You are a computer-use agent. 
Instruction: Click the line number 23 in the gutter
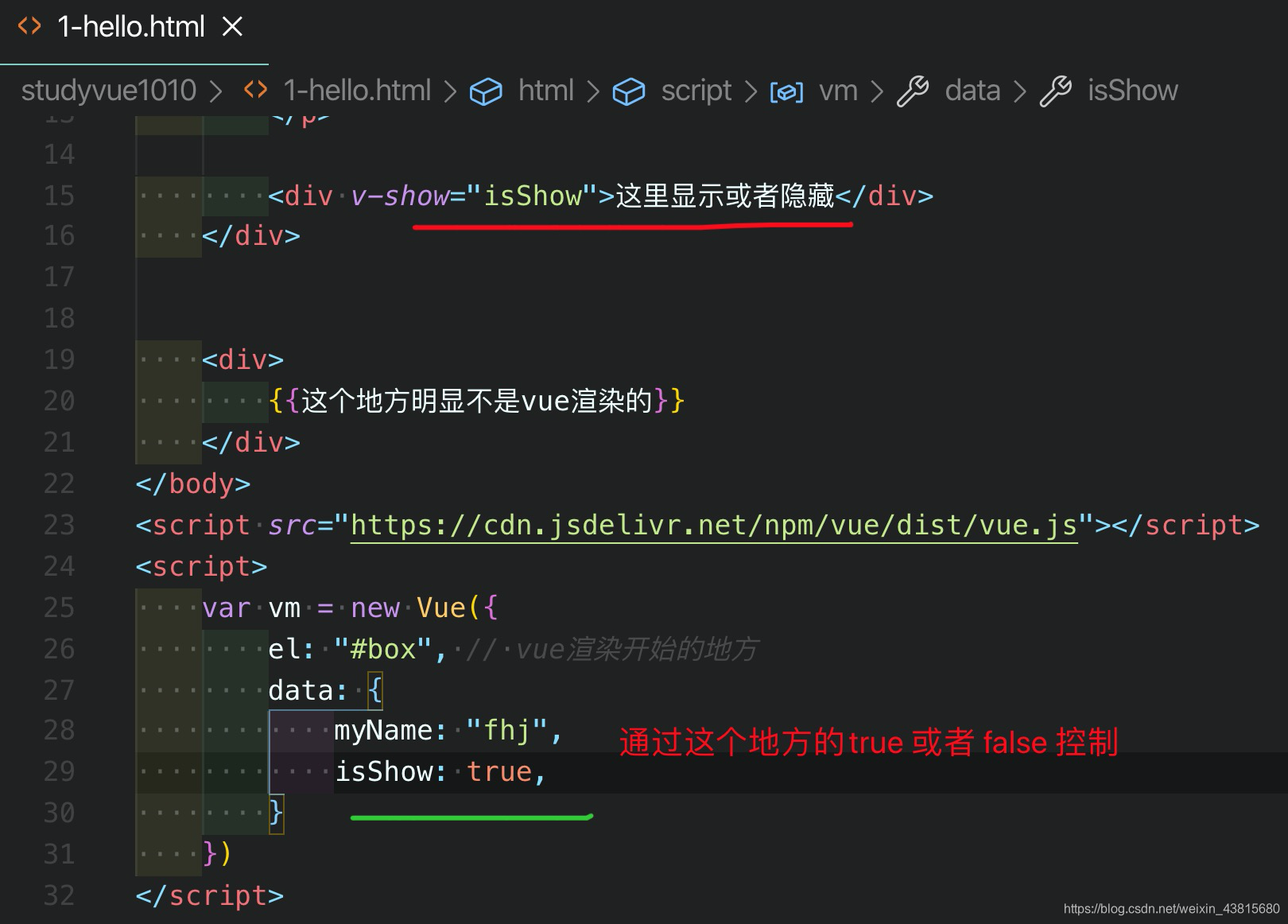coord(59,525)
